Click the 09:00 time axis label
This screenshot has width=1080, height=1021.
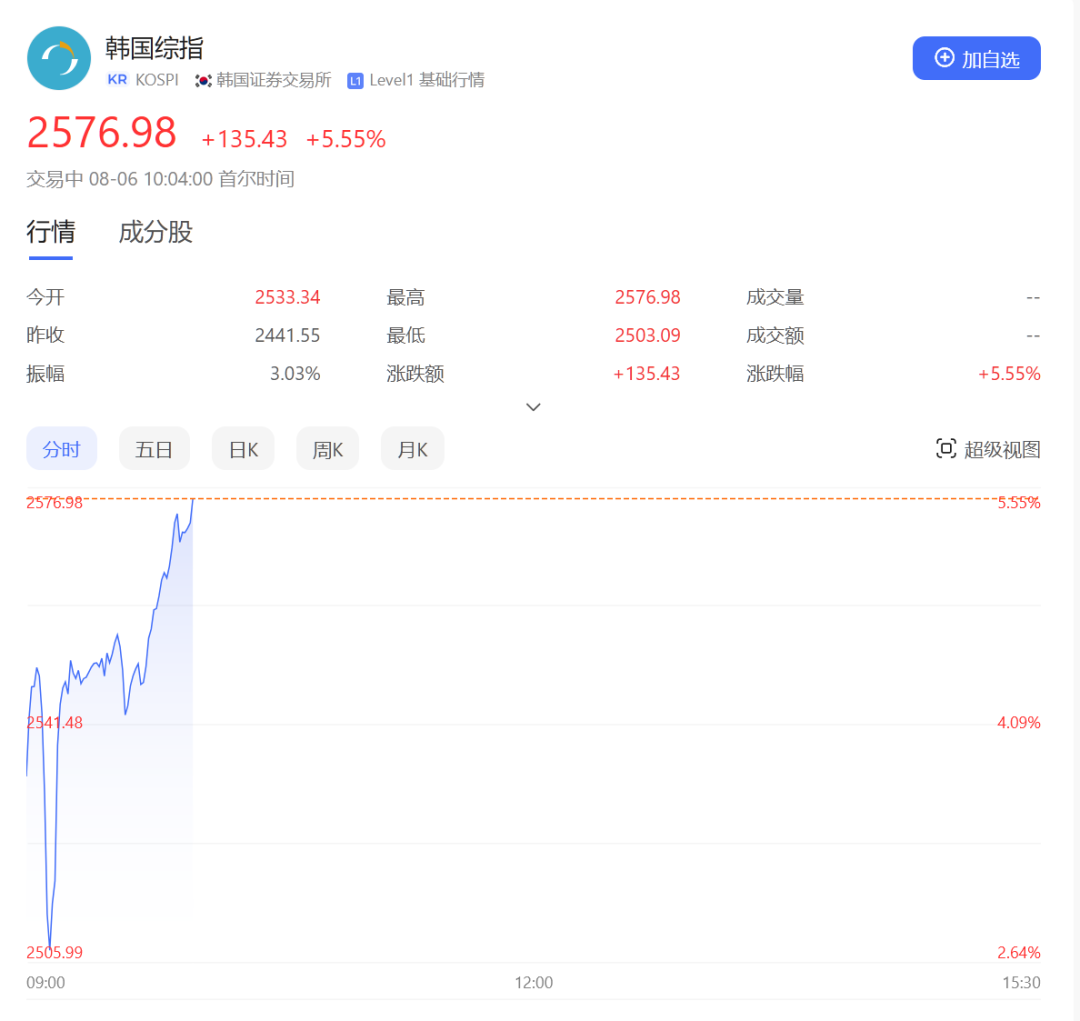tap(45, 982)
